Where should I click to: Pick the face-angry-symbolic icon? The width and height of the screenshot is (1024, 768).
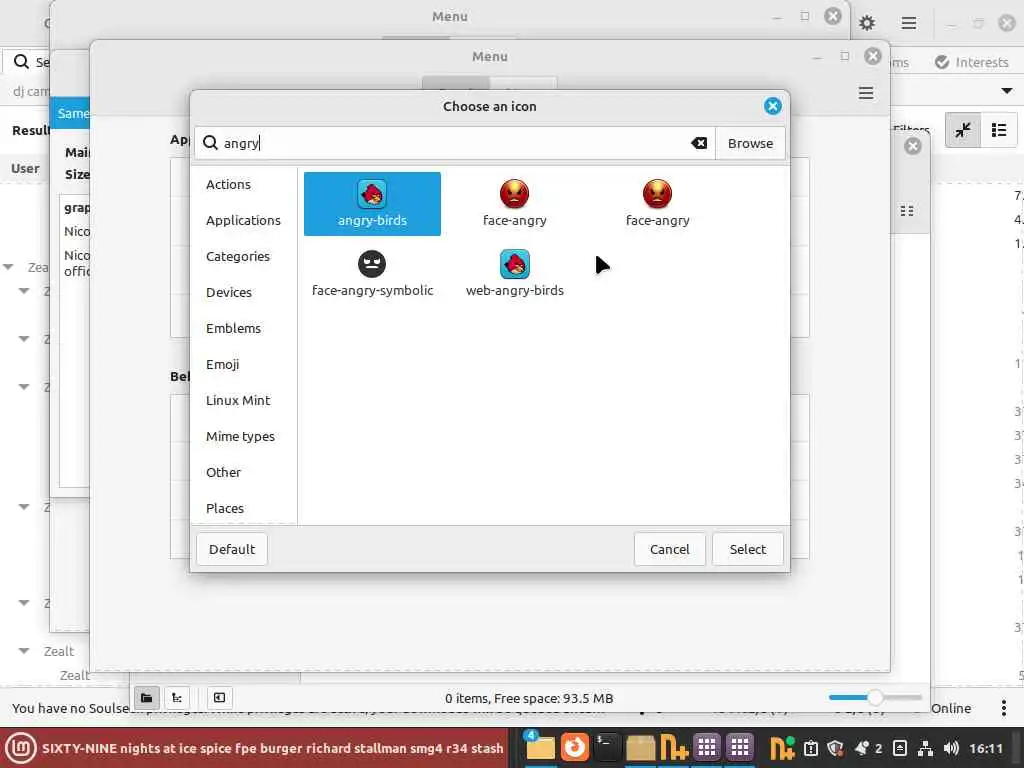[372, 274]
